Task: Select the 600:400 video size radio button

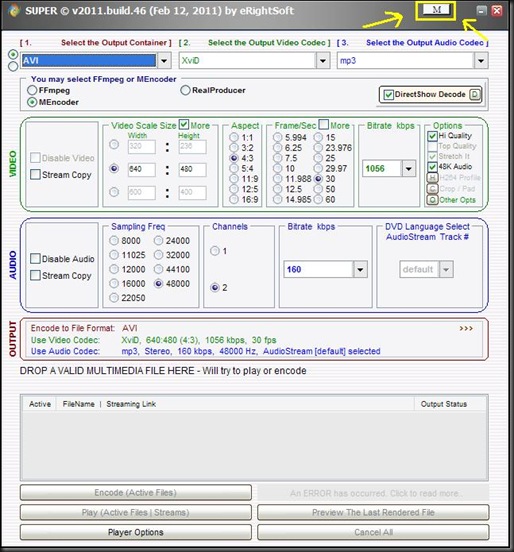Action: [x=114, y=192]
